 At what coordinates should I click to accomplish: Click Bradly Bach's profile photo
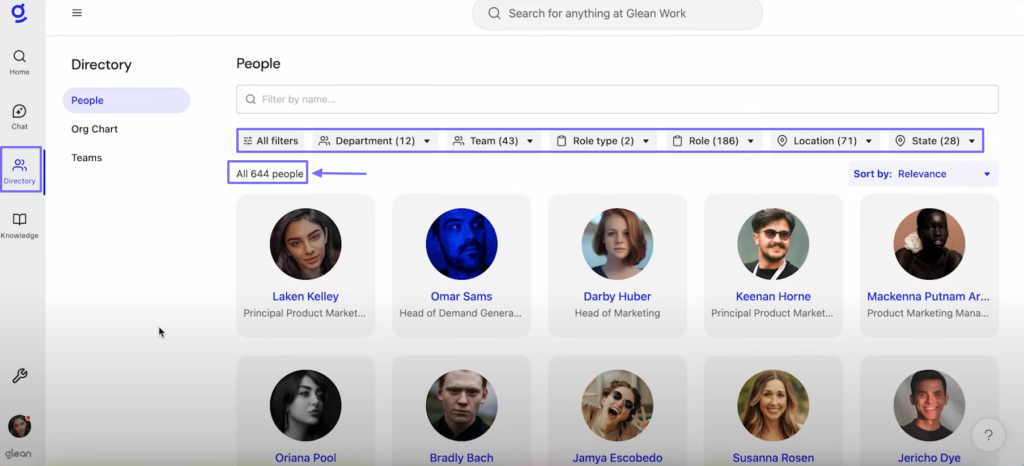pyautogui.click(x=461, y=405)
